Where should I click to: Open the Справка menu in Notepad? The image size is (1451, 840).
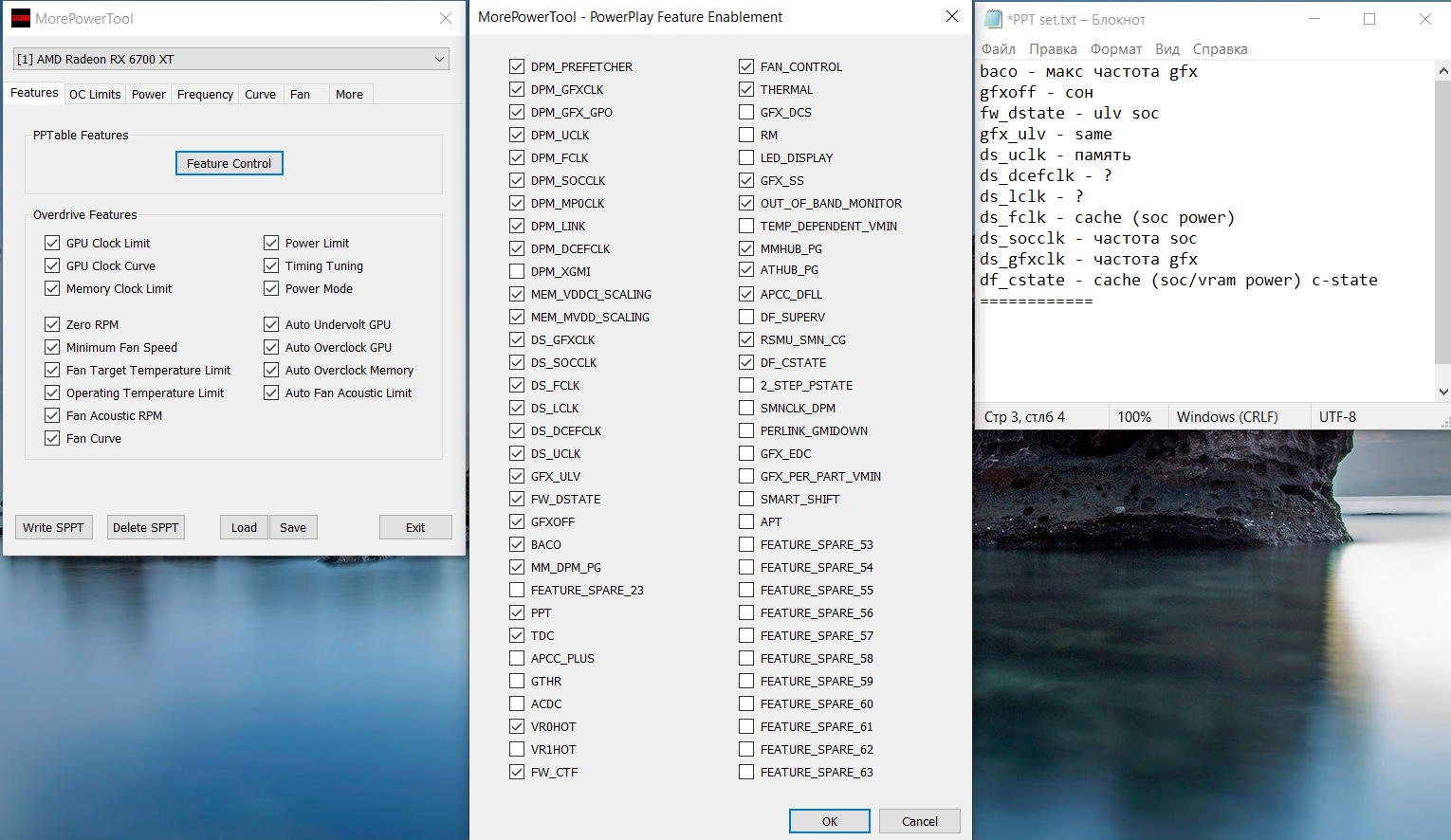point(1220,49)
